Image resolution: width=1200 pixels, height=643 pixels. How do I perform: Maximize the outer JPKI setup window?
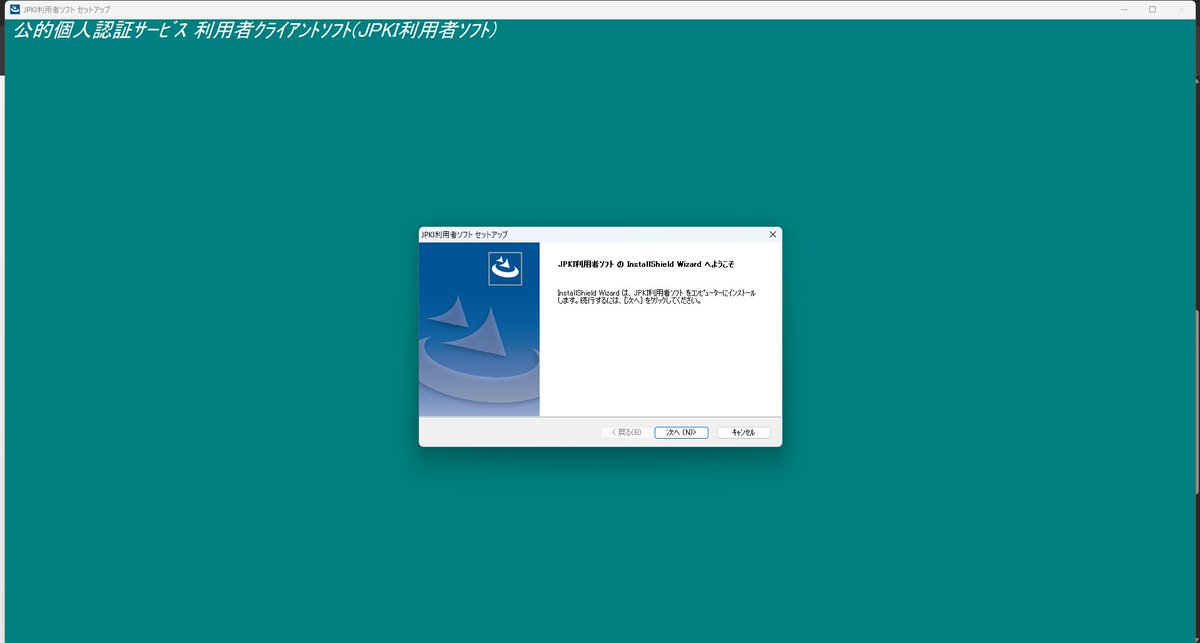tap(1152, 9)
